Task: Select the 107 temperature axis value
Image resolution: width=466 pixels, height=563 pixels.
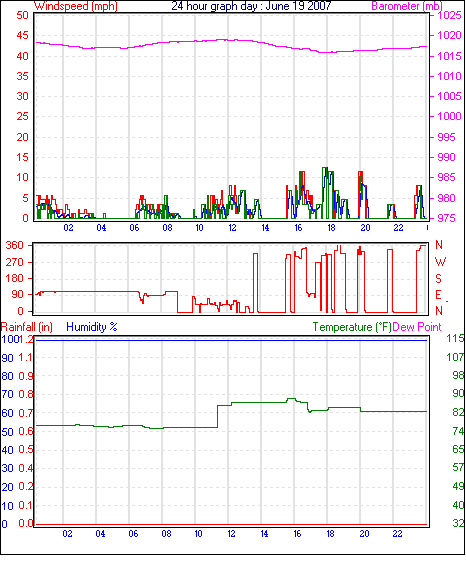Action: (x=455, y=357)
